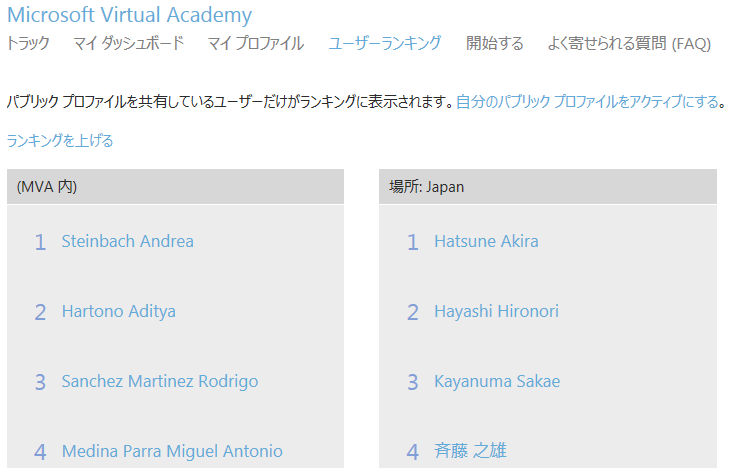Open Kayanuma Sakae's profile
The image size is (733, 468).
click(x=497, y=381)
